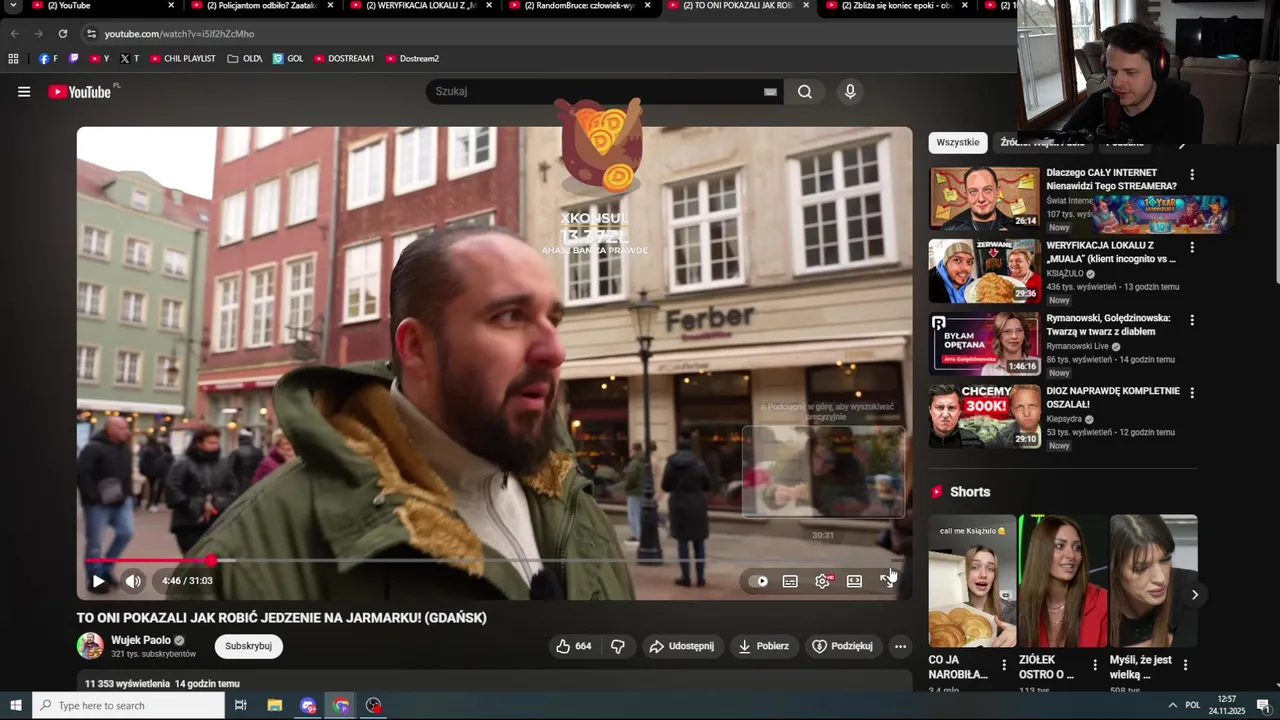Open options for 'Dlaczego CAŁY INTERNET' video
Screen dimensions: 1280x720
click(1191, 175)
